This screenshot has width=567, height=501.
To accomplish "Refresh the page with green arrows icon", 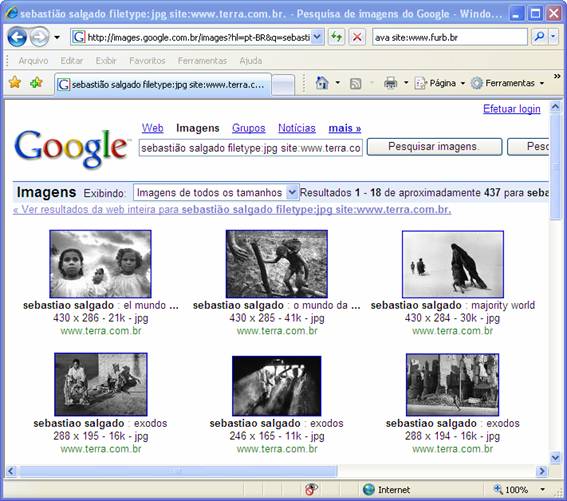I will click(336, 37).
